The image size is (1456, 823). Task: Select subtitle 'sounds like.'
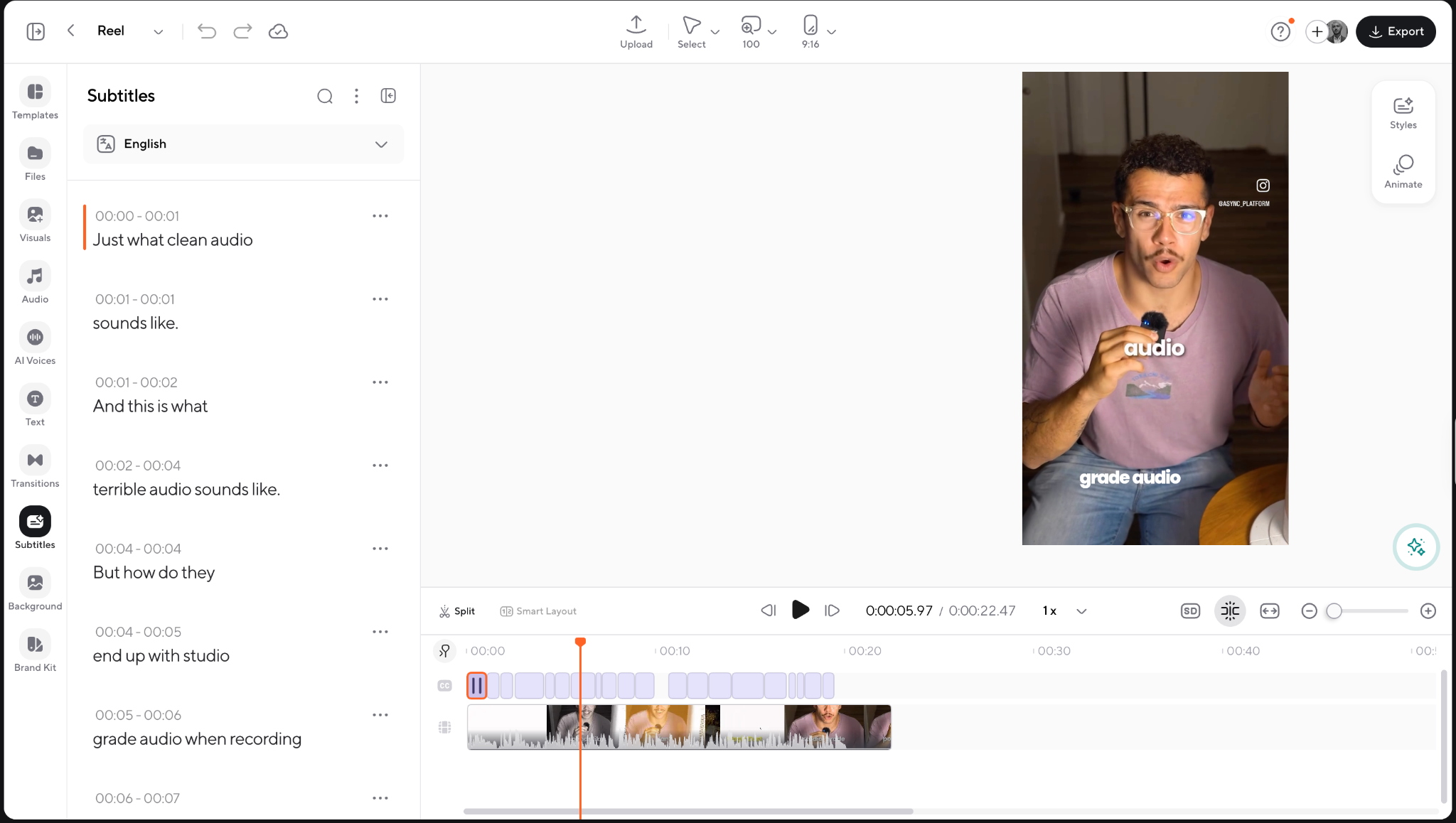pyautogui.click(x=135, y=323)
